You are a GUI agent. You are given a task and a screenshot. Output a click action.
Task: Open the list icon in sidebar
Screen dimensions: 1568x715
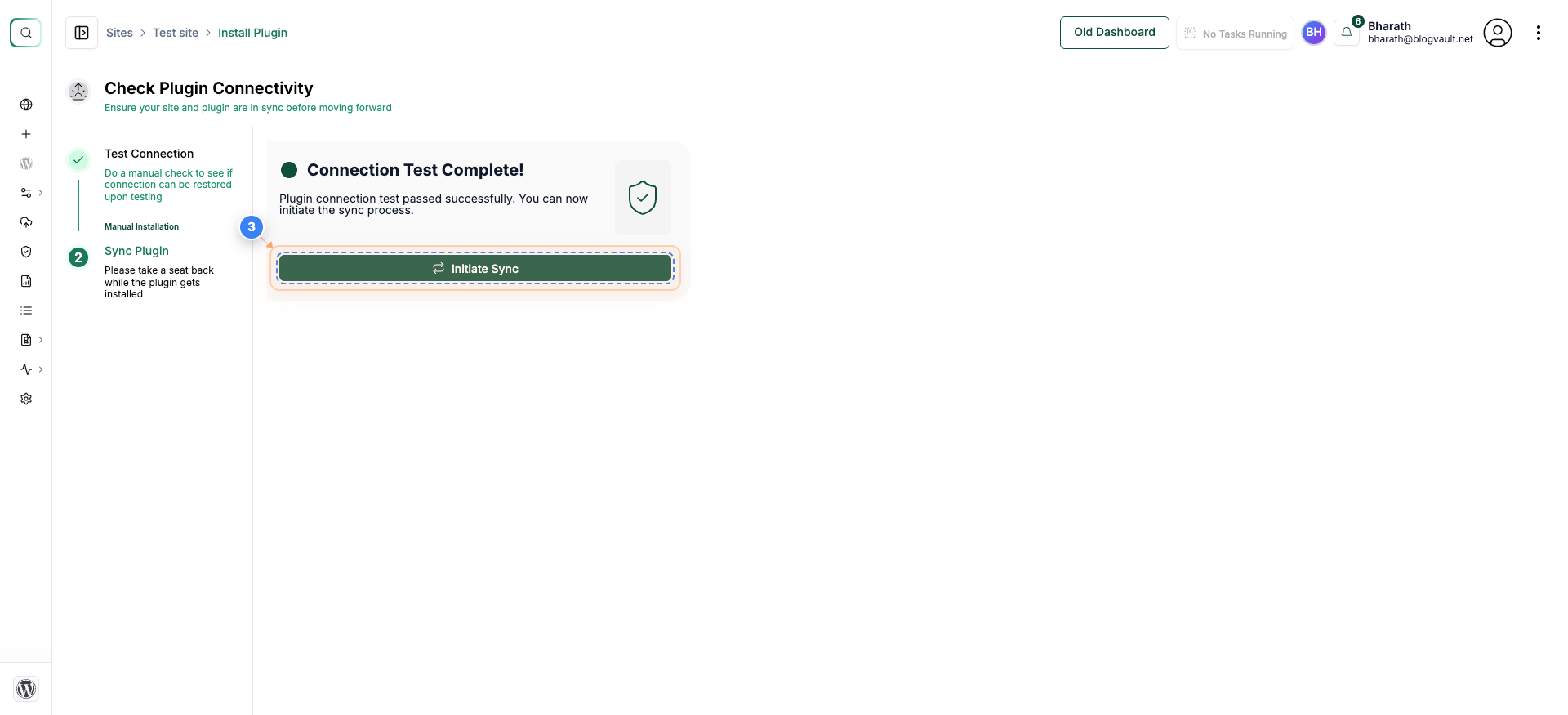coord(26,311)
